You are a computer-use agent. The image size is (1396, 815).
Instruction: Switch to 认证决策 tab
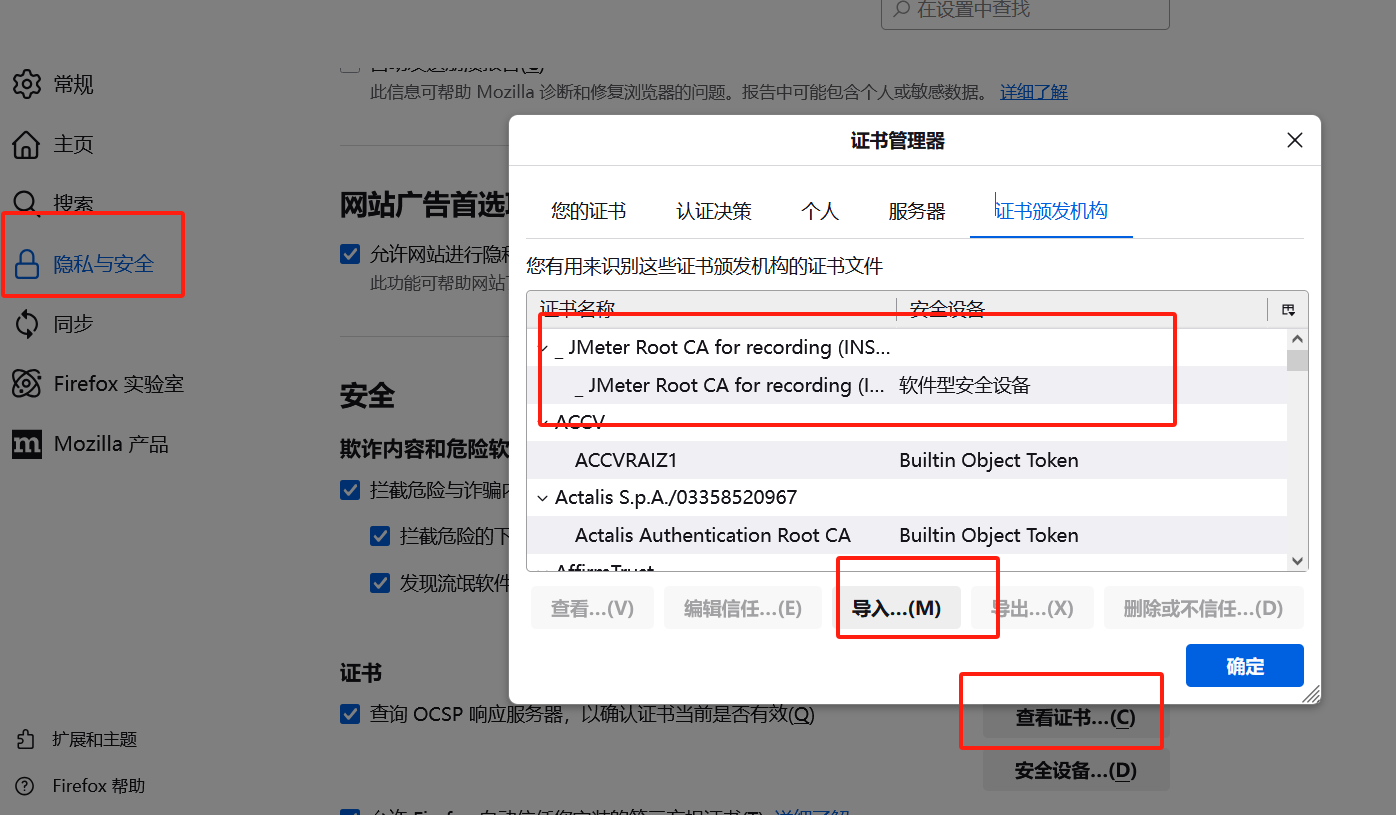tap(714, 211)
